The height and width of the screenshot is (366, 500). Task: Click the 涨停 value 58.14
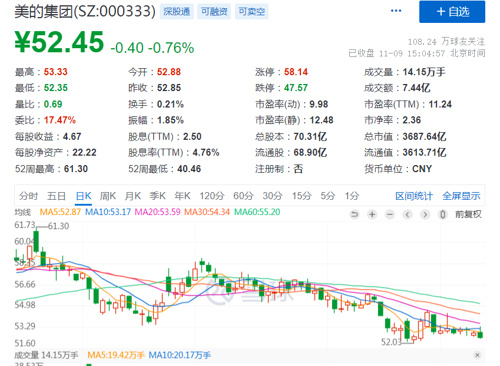296,72
